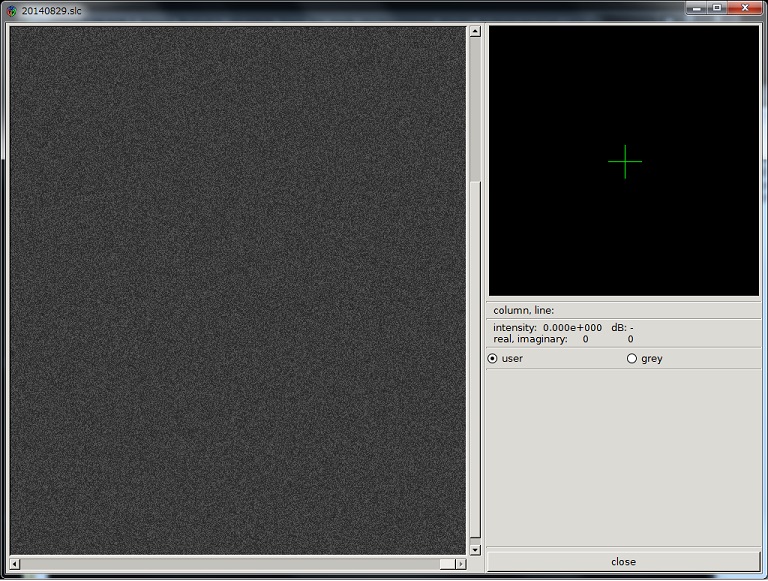
Task: Click the application icon in the title bar
Action: 11,11
